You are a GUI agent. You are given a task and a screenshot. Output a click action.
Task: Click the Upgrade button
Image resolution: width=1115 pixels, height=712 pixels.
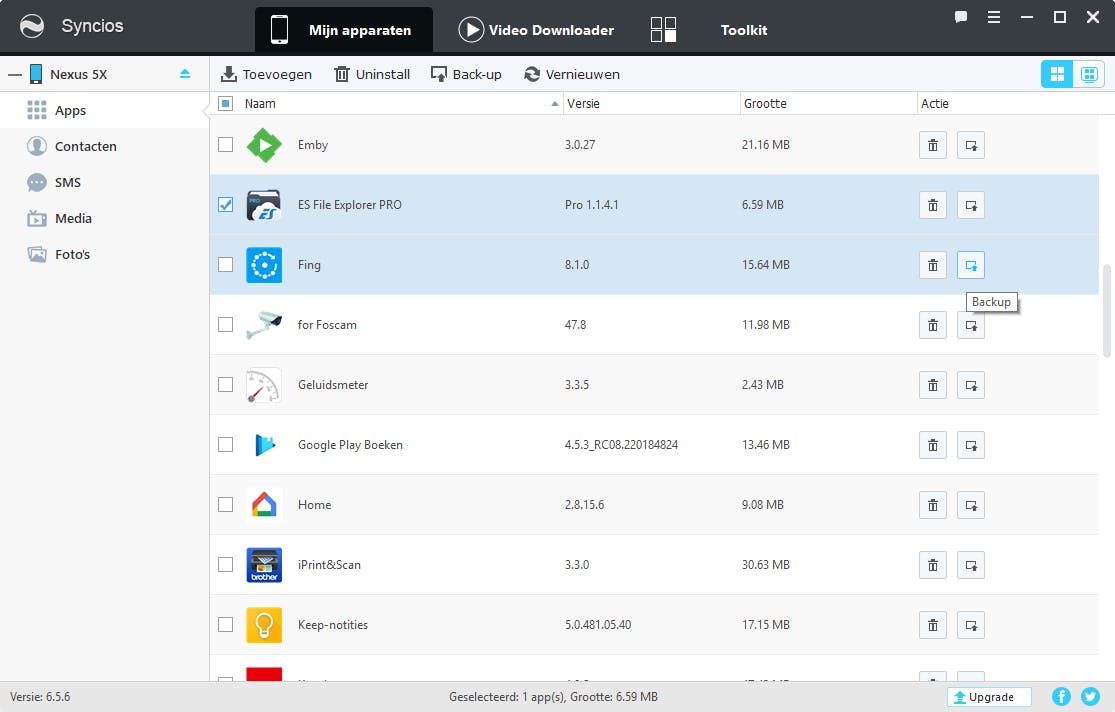[989, 697]
